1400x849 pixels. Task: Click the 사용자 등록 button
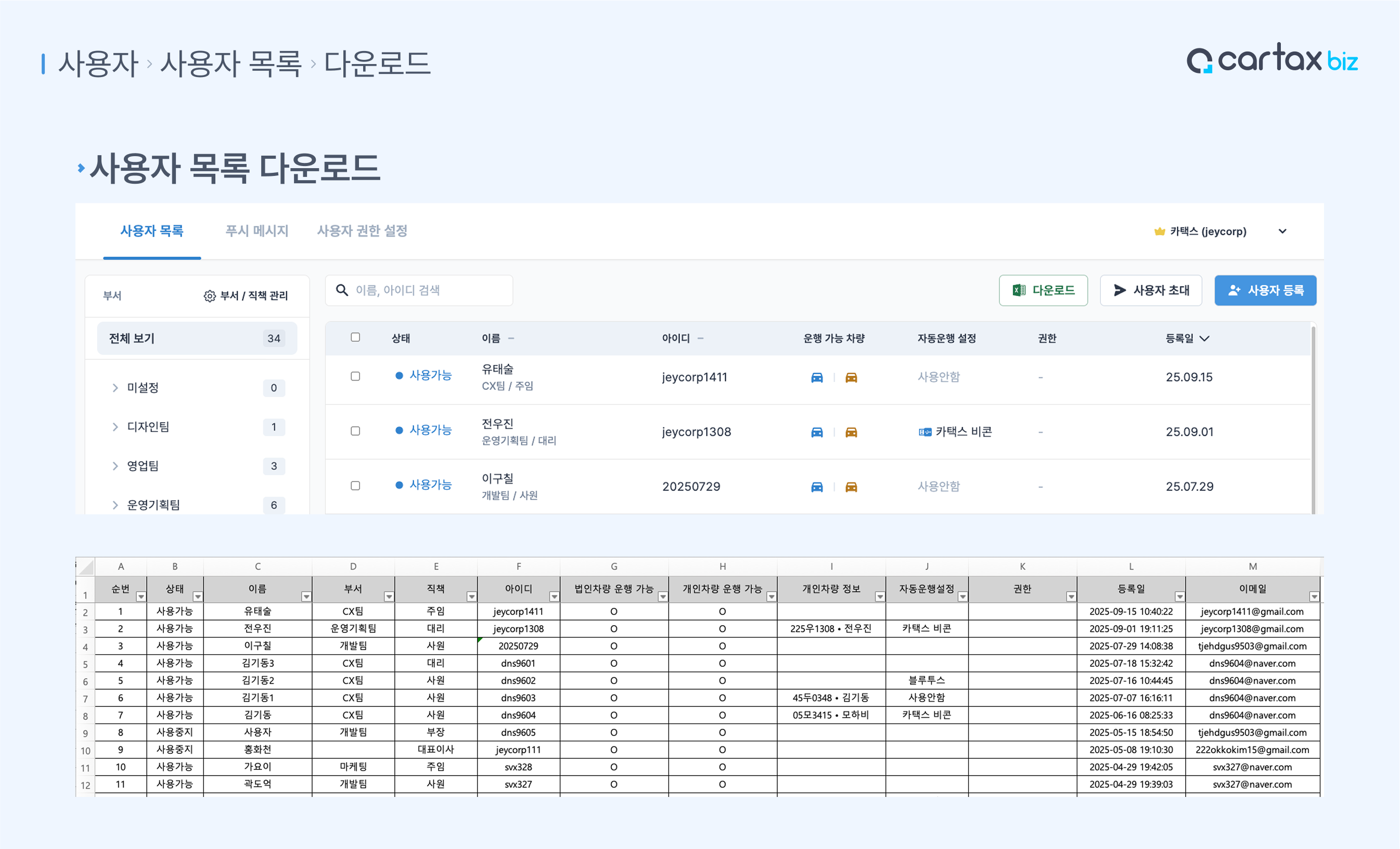pos(1265,290)
